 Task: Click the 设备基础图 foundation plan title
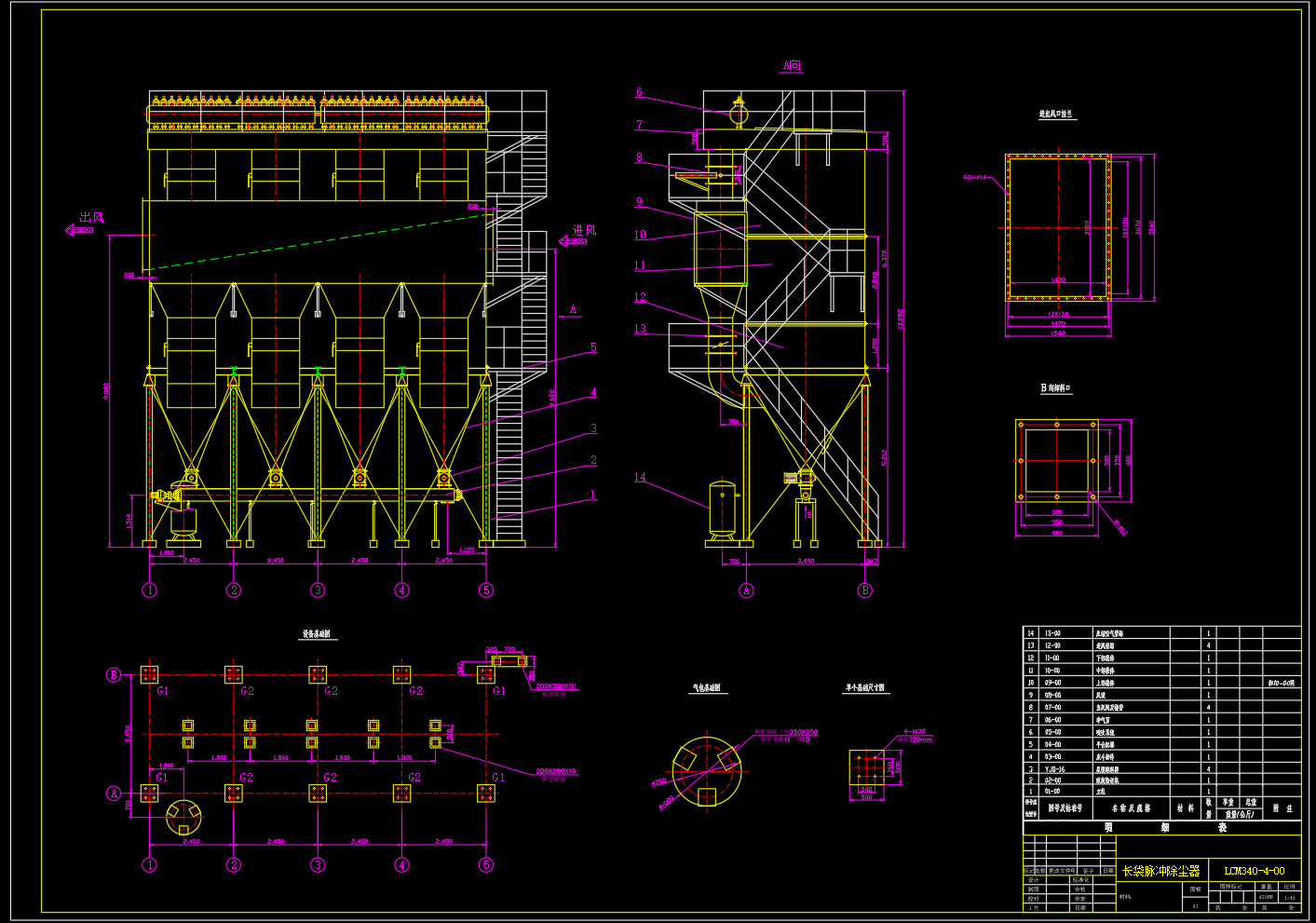[317, 634]
